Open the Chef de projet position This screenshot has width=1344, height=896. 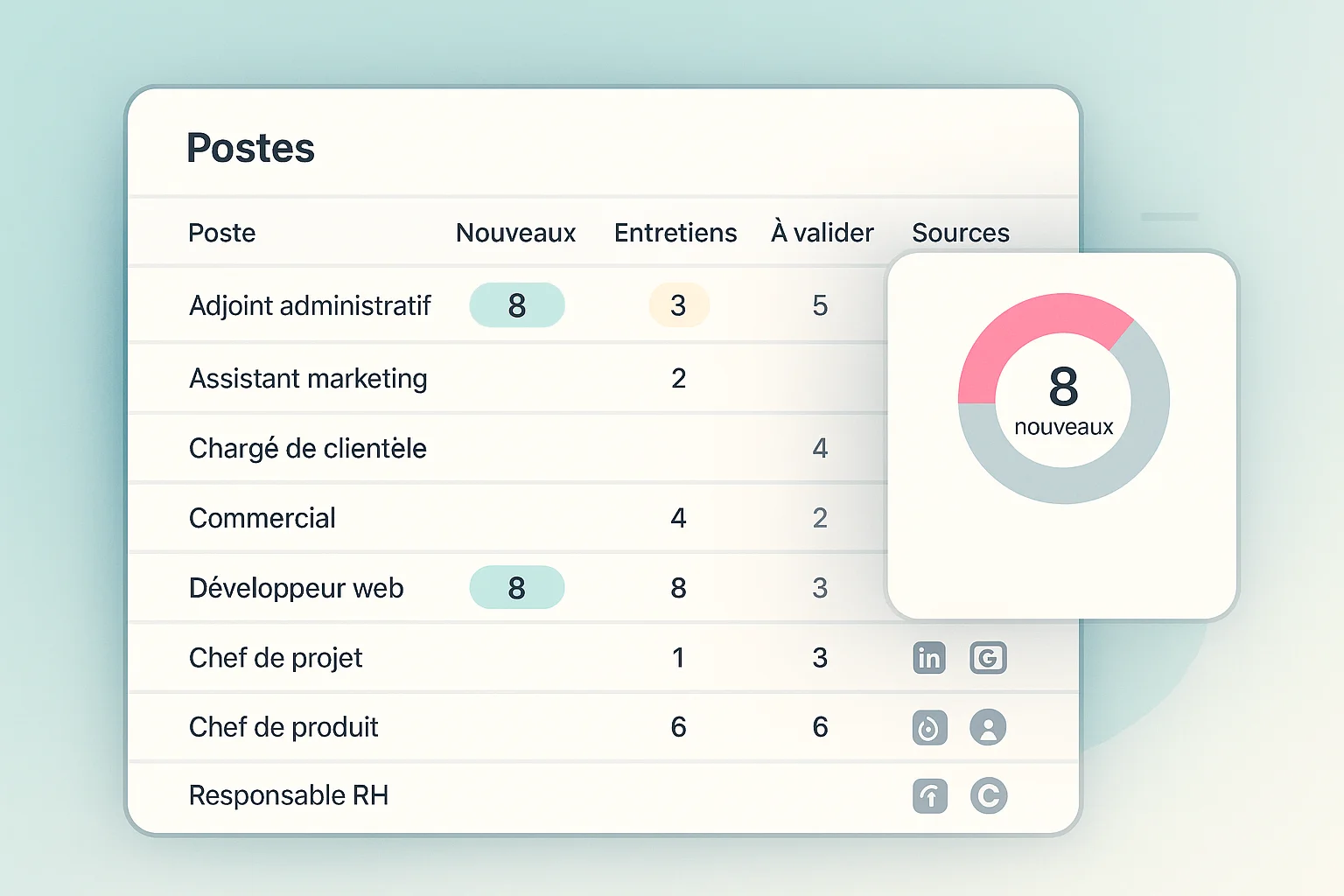pyautogui.click(x=276, y=657)
